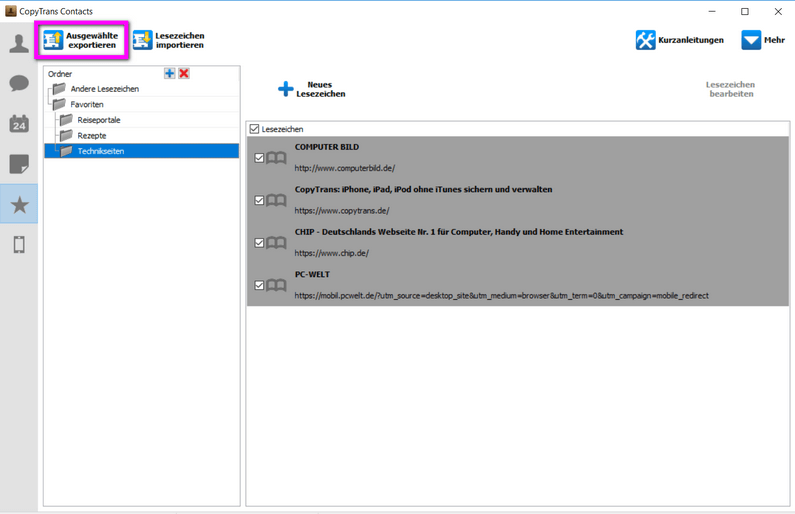Screen dimensions: 795x514
Task: Uncheck the CHIP bookmark checkbox
Action: coord(259,243)
